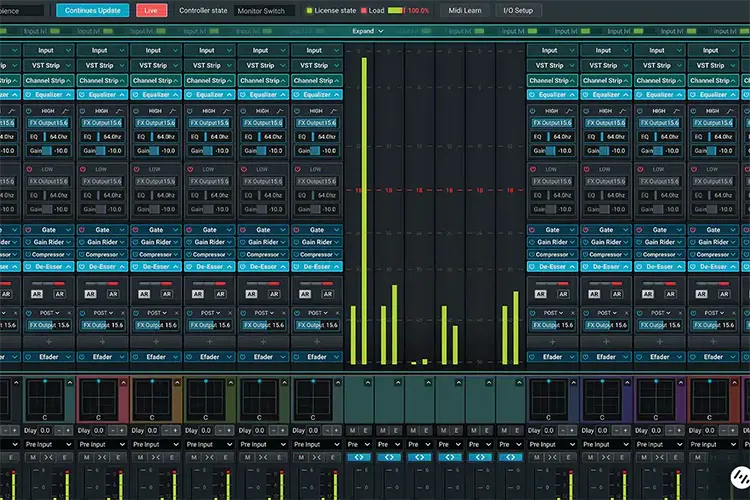Mute the purple channel with its M button
The width and height of the screenshot is (750, 500).
click(644, 458)
